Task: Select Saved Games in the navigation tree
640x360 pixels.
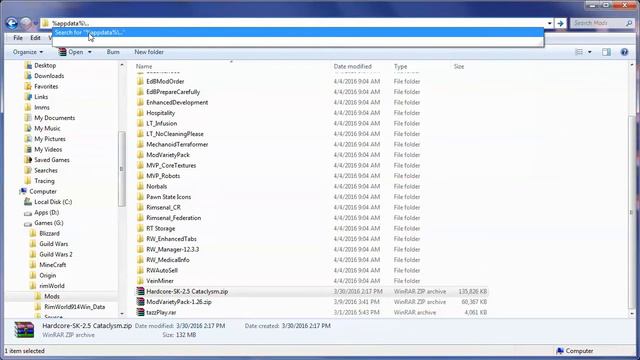Action: (52, 160)
